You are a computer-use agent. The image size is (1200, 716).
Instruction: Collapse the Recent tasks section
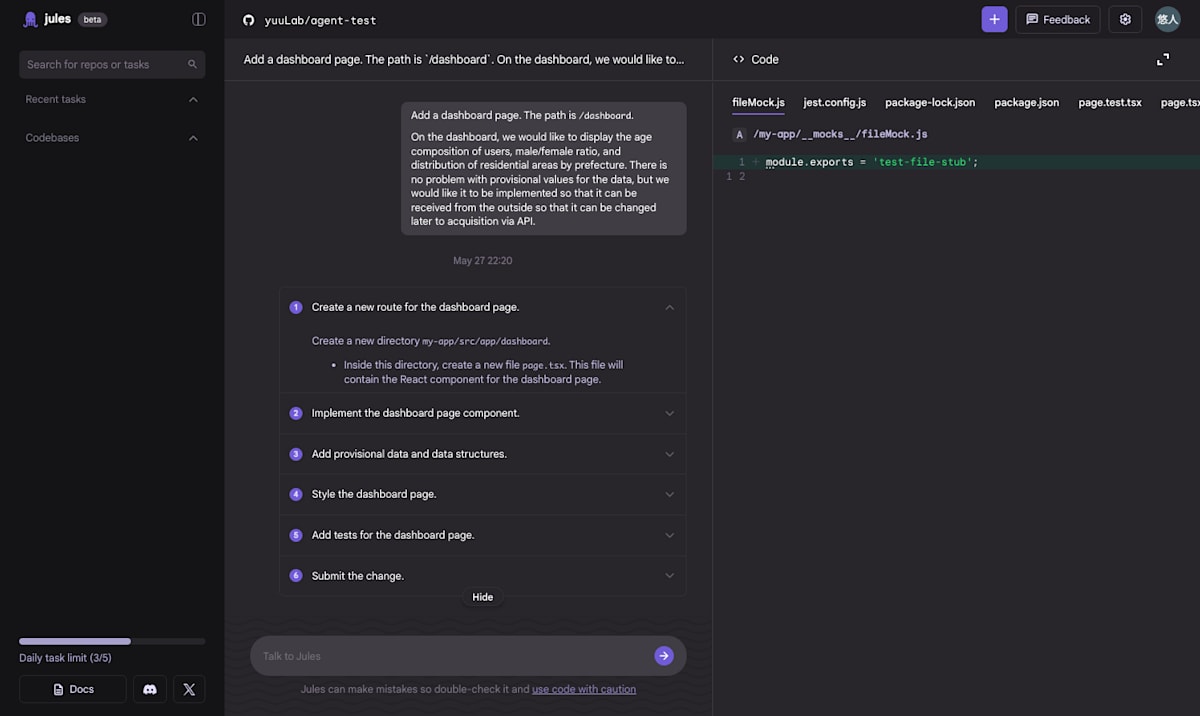(x=193, y=99)
